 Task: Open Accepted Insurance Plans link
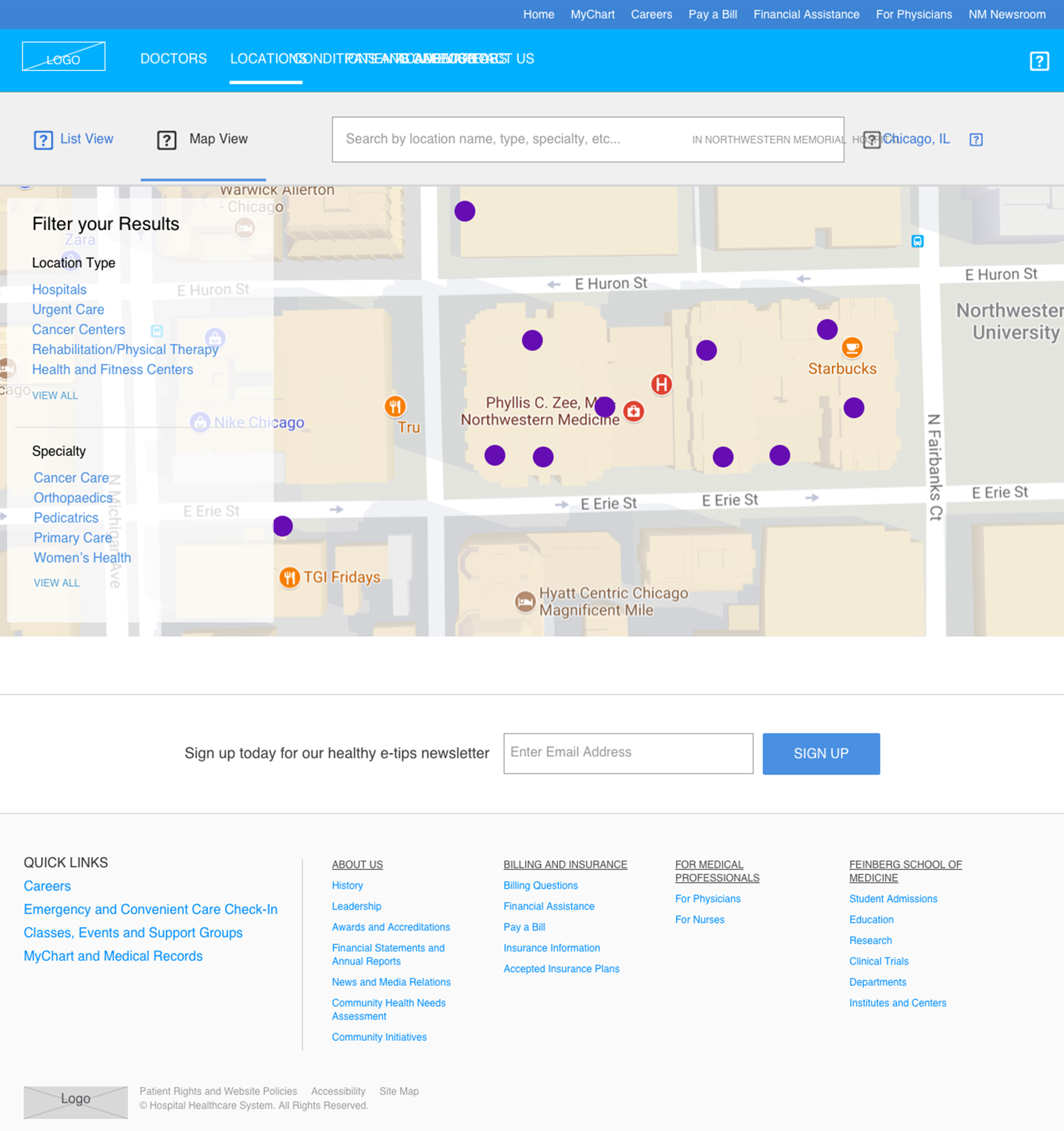tap(562, 968)
